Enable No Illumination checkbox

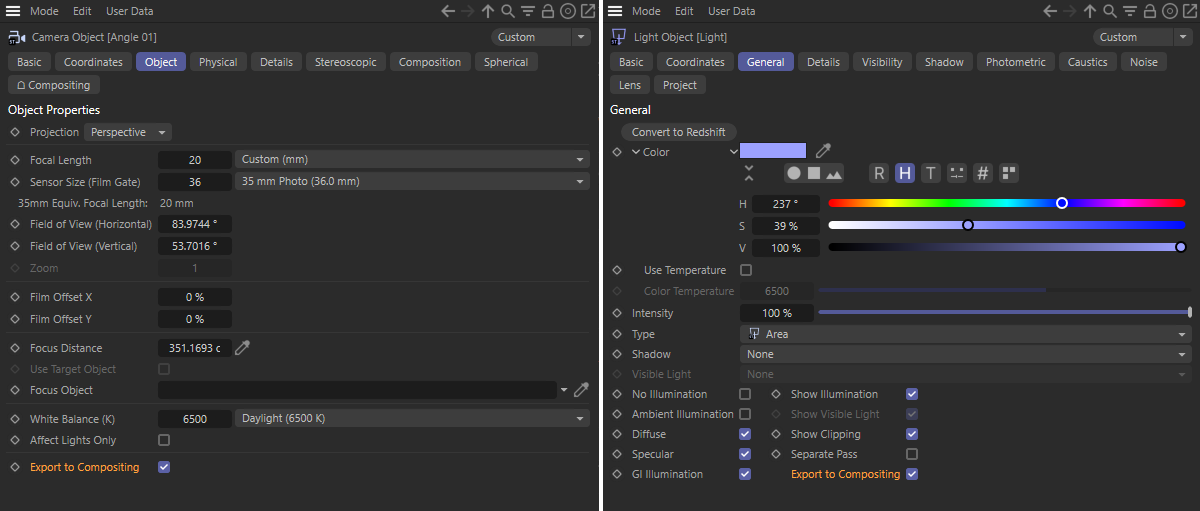tap(745, 394)
